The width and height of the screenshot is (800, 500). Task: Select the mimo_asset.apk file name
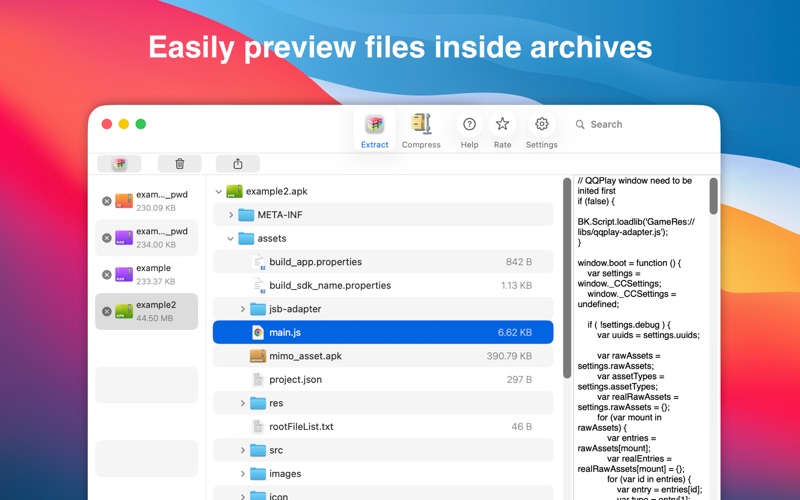pyautogui.click(x=306, y=356)
